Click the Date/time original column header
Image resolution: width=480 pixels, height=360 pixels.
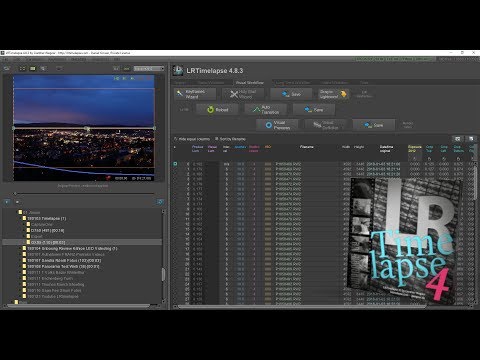[386, 149]
